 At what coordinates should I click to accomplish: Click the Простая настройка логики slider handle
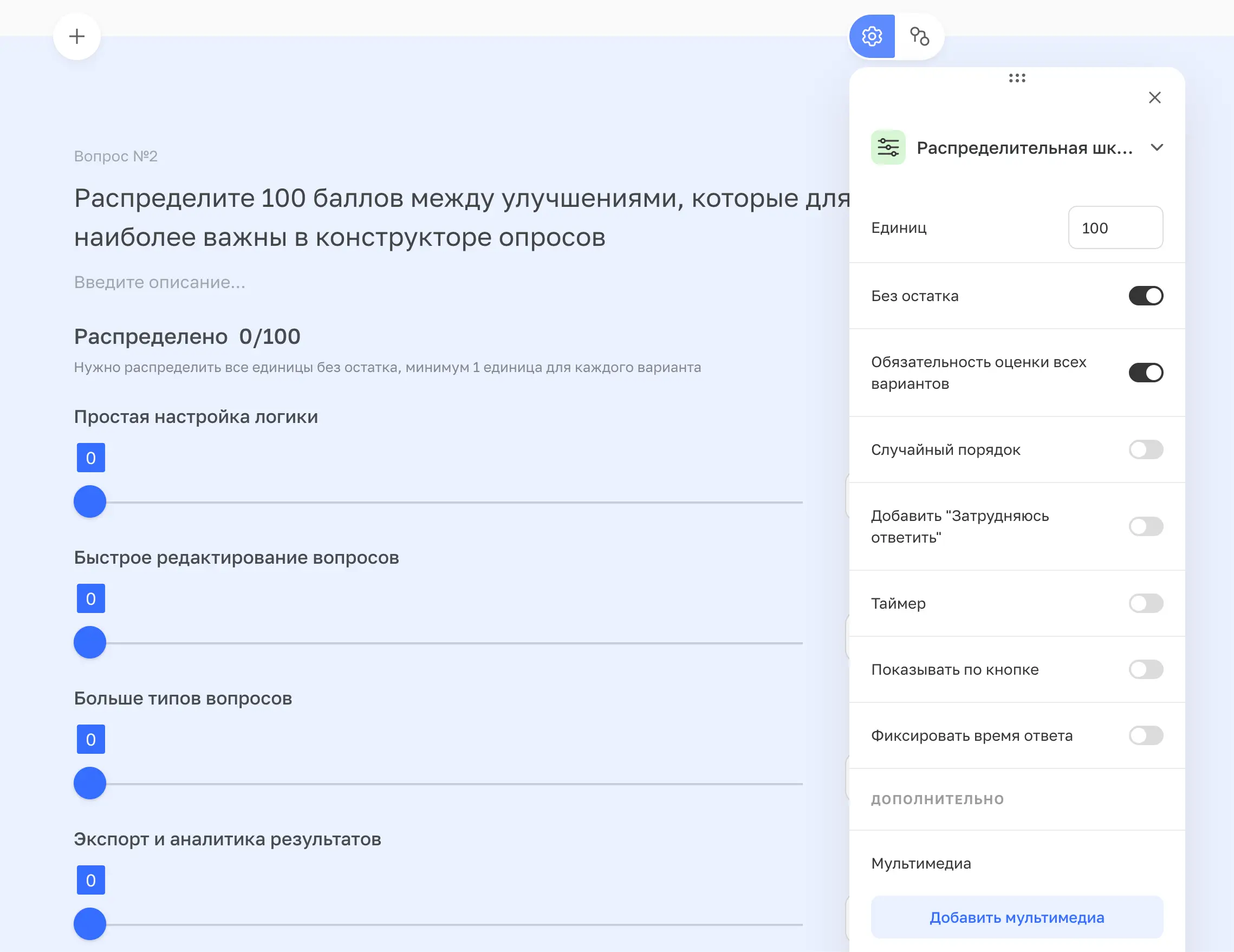90,501
